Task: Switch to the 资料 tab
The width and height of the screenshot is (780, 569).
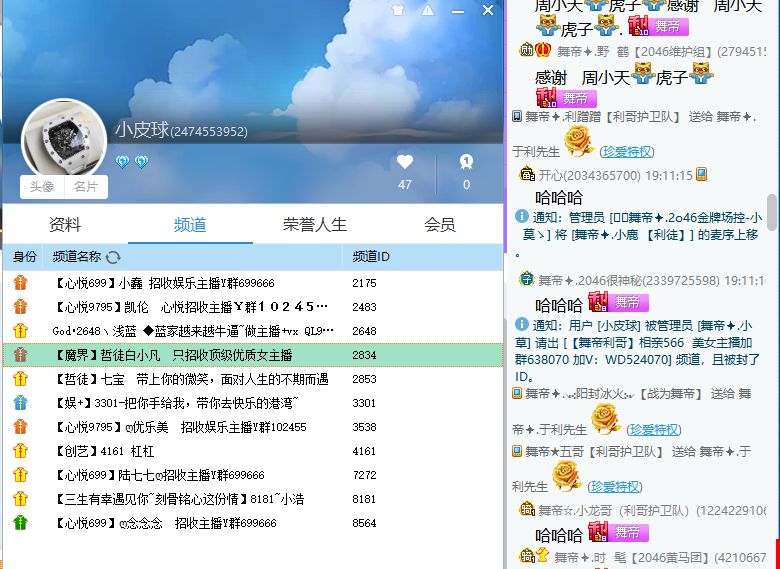Action: 65,225
